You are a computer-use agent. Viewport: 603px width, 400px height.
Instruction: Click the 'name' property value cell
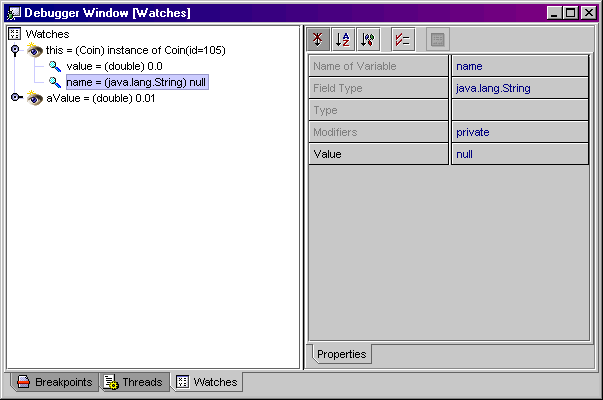[520, 66]
